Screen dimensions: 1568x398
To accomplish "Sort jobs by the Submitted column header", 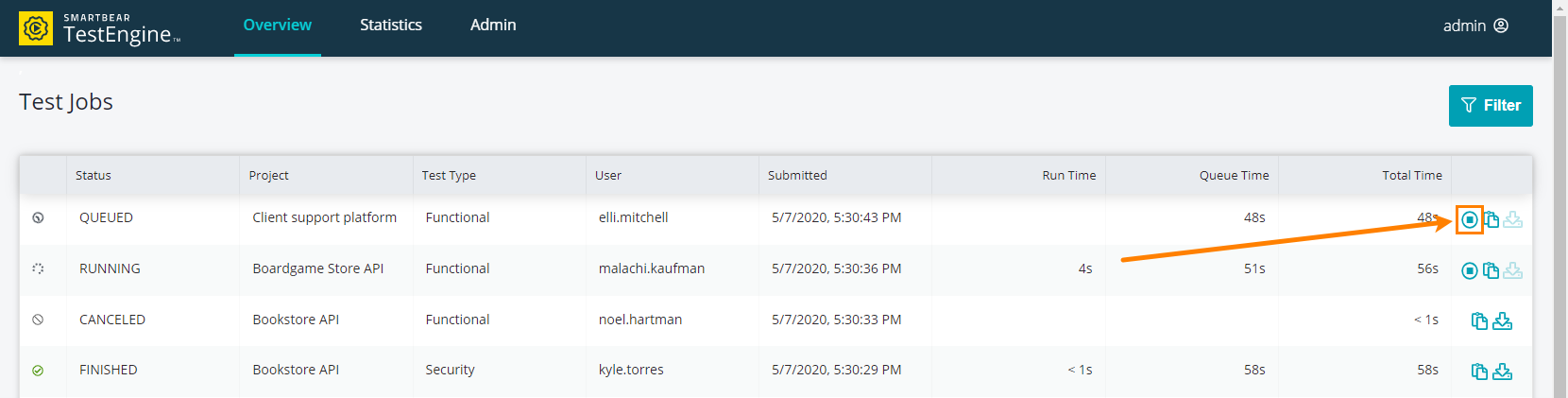I will tap(797, 175).
